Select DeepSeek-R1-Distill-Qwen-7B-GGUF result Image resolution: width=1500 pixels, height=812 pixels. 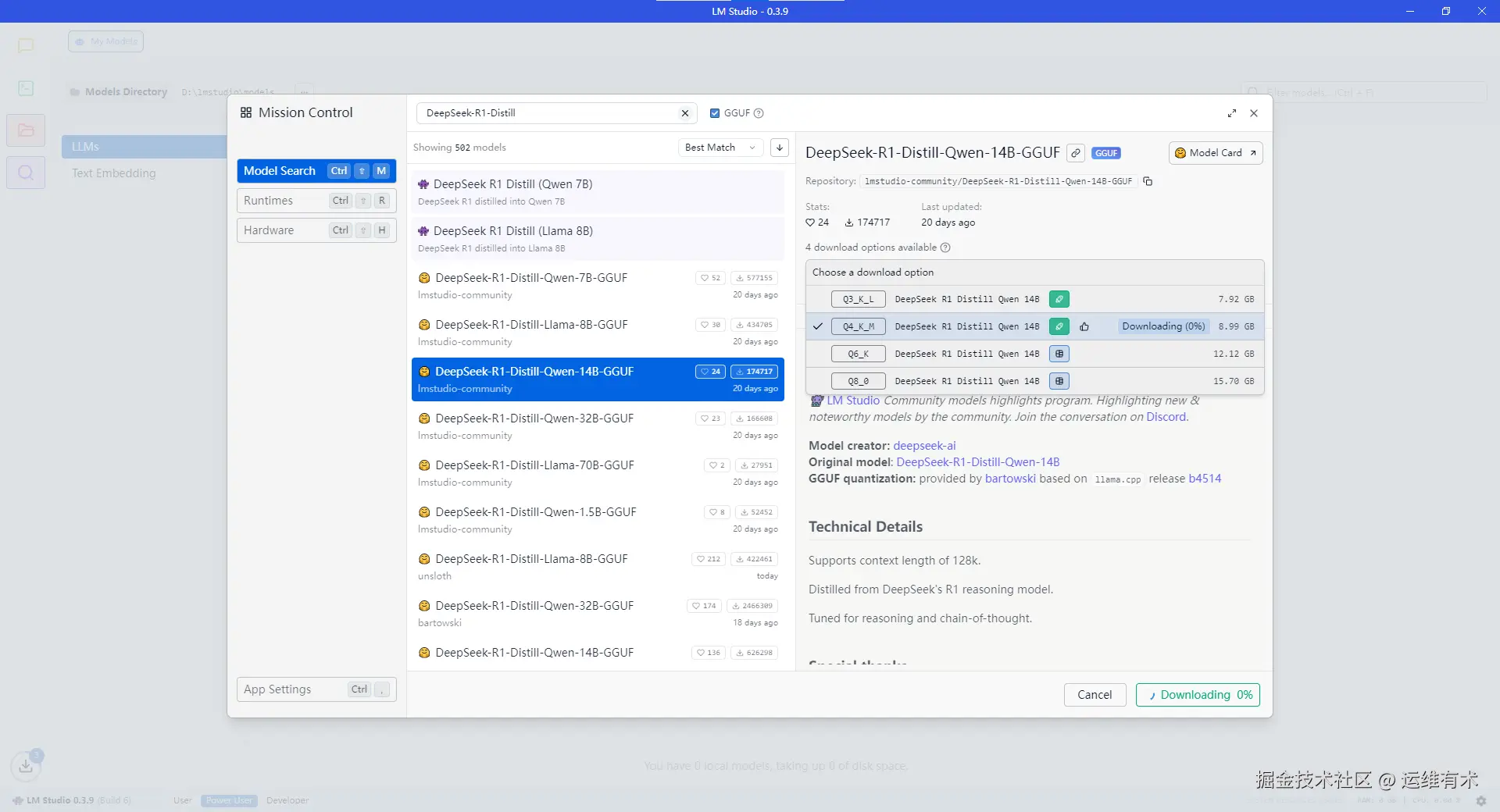[x=598, y=286]
